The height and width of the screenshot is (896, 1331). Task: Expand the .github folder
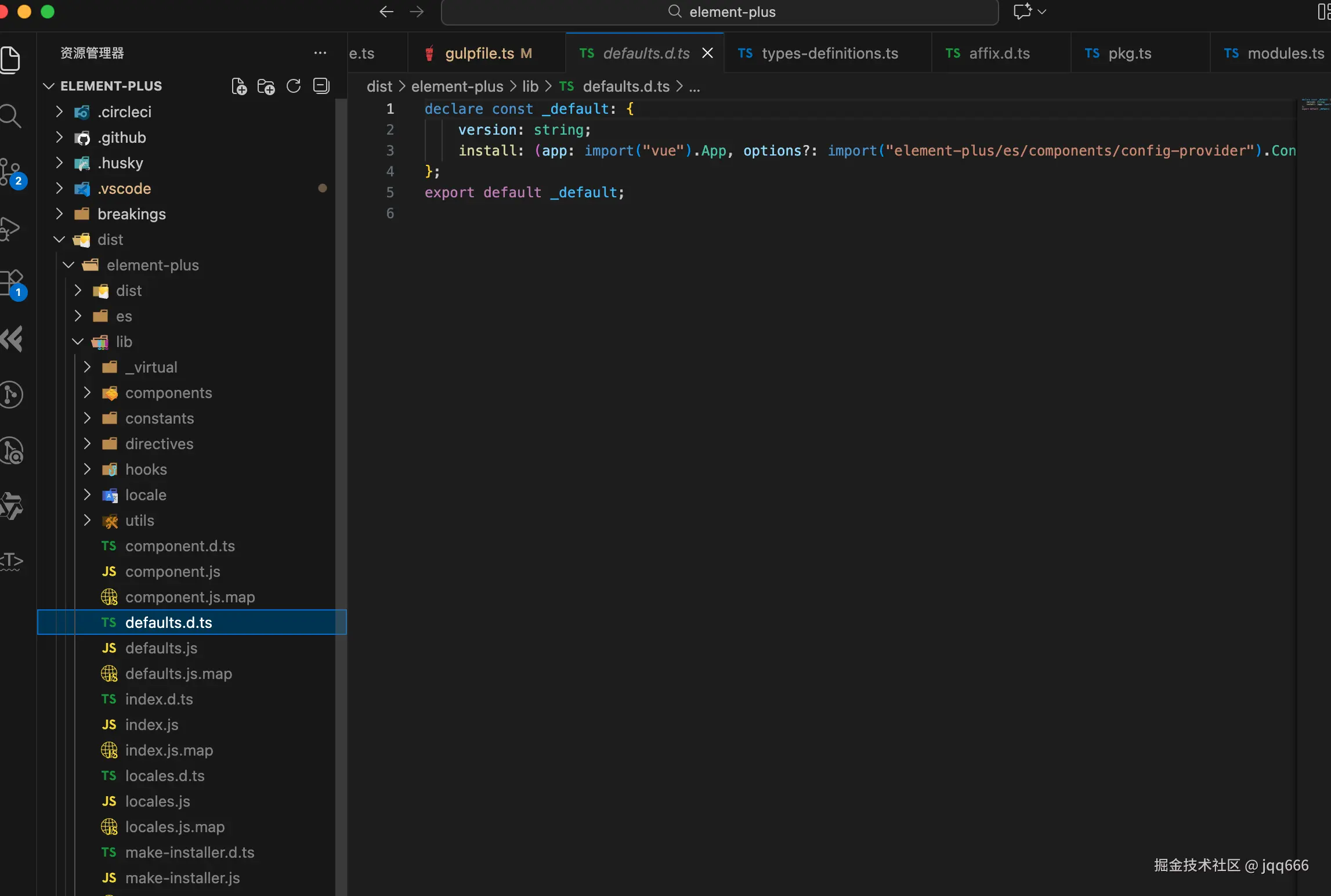point(121,138)
